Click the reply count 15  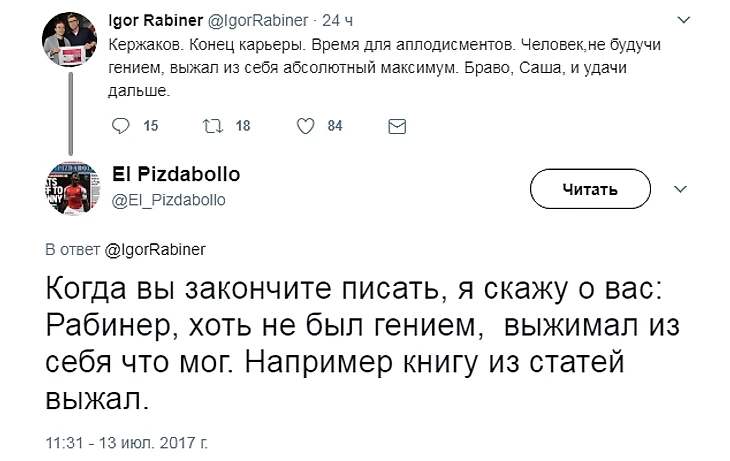tap(152, 125)
